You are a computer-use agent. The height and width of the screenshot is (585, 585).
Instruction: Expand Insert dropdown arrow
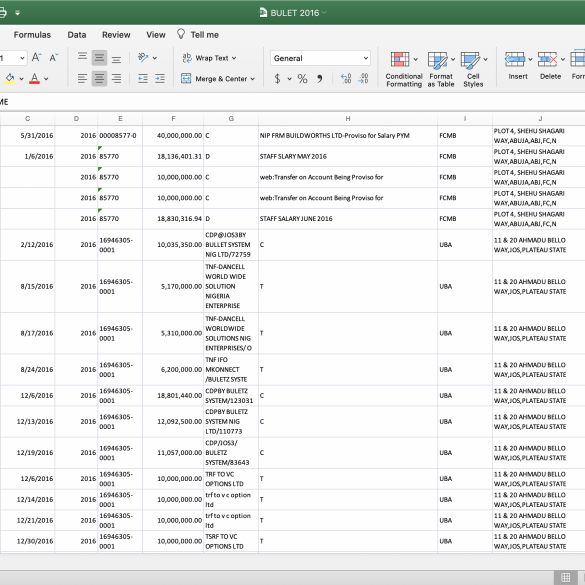pos(530,59)
